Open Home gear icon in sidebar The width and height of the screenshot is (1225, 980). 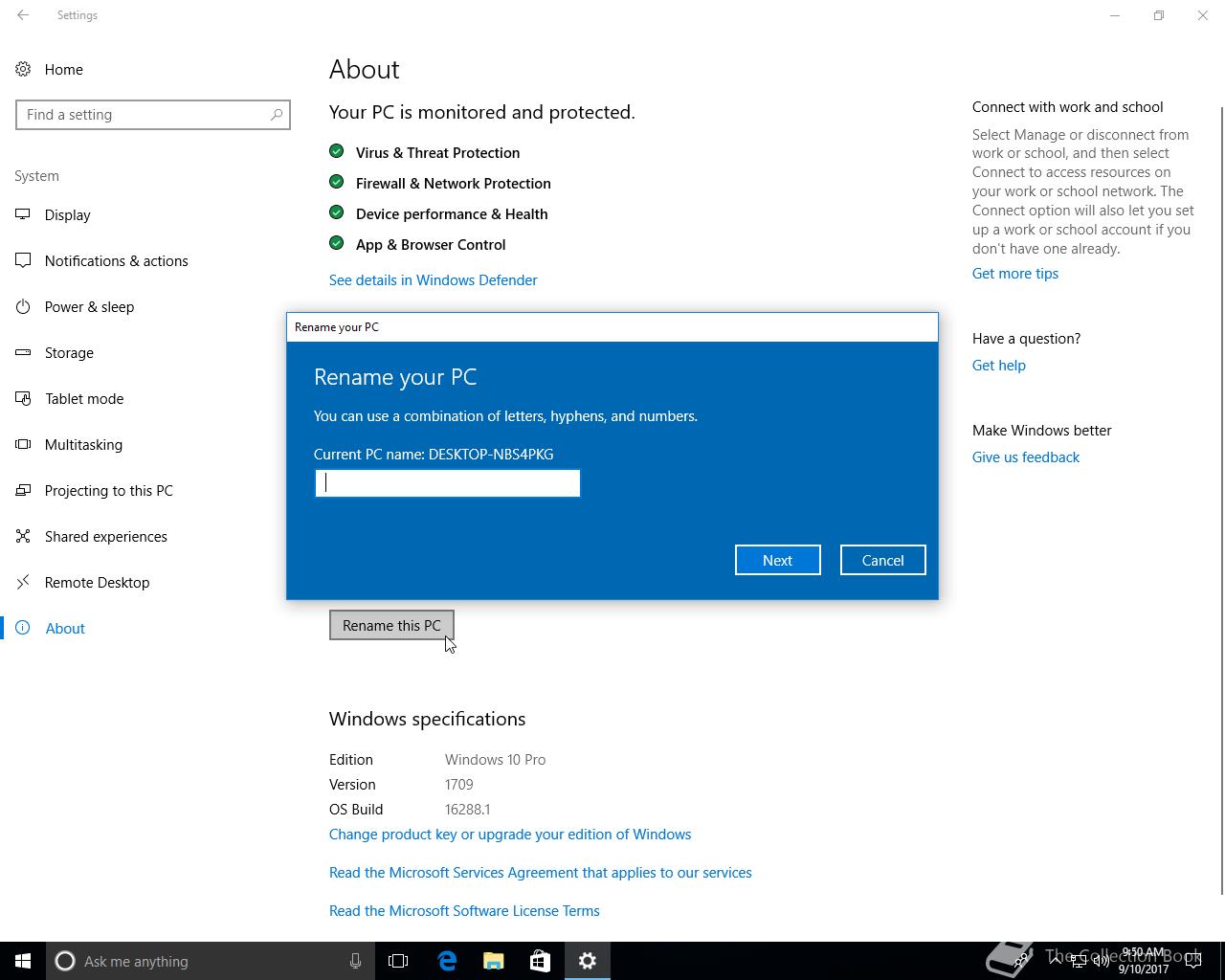(23, 69)
